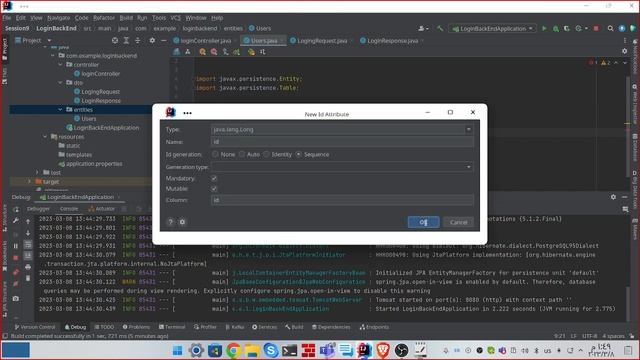Toggle the Mutable checkbox
This screenshot has height=360, width=640.
[214, 189]
